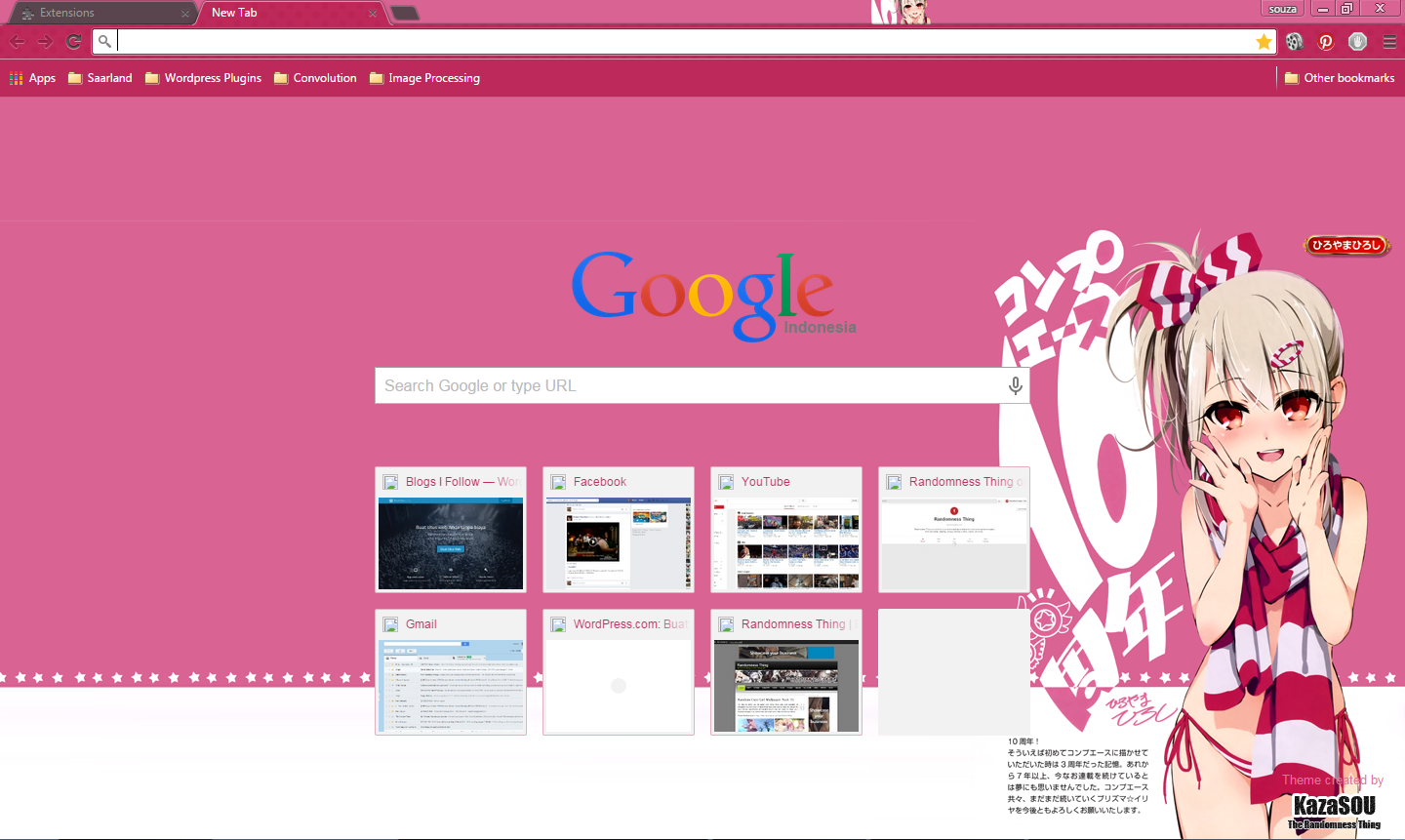Open the stop-hand ad blocker extension
Screen dimensions: 1405x840
[1357, 41]
